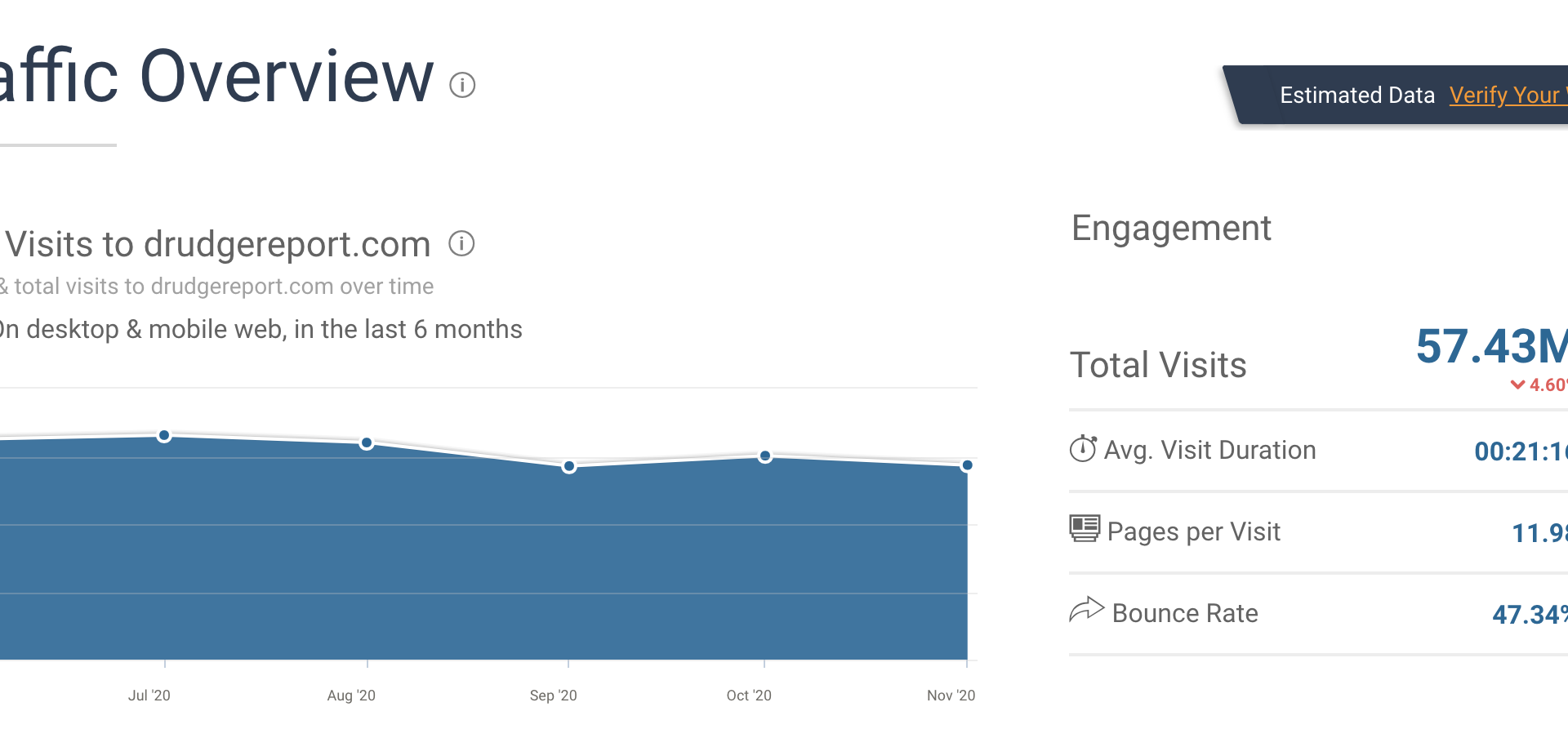Click the Estimated Data banner label
The image size is (1568, 738).
pyautogui.click(x=1356, y=96)
